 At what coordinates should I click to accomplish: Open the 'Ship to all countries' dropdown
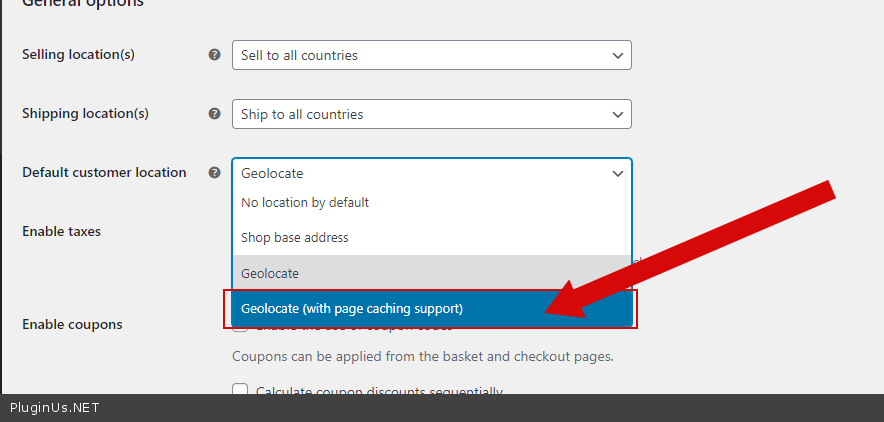(430, 114)
